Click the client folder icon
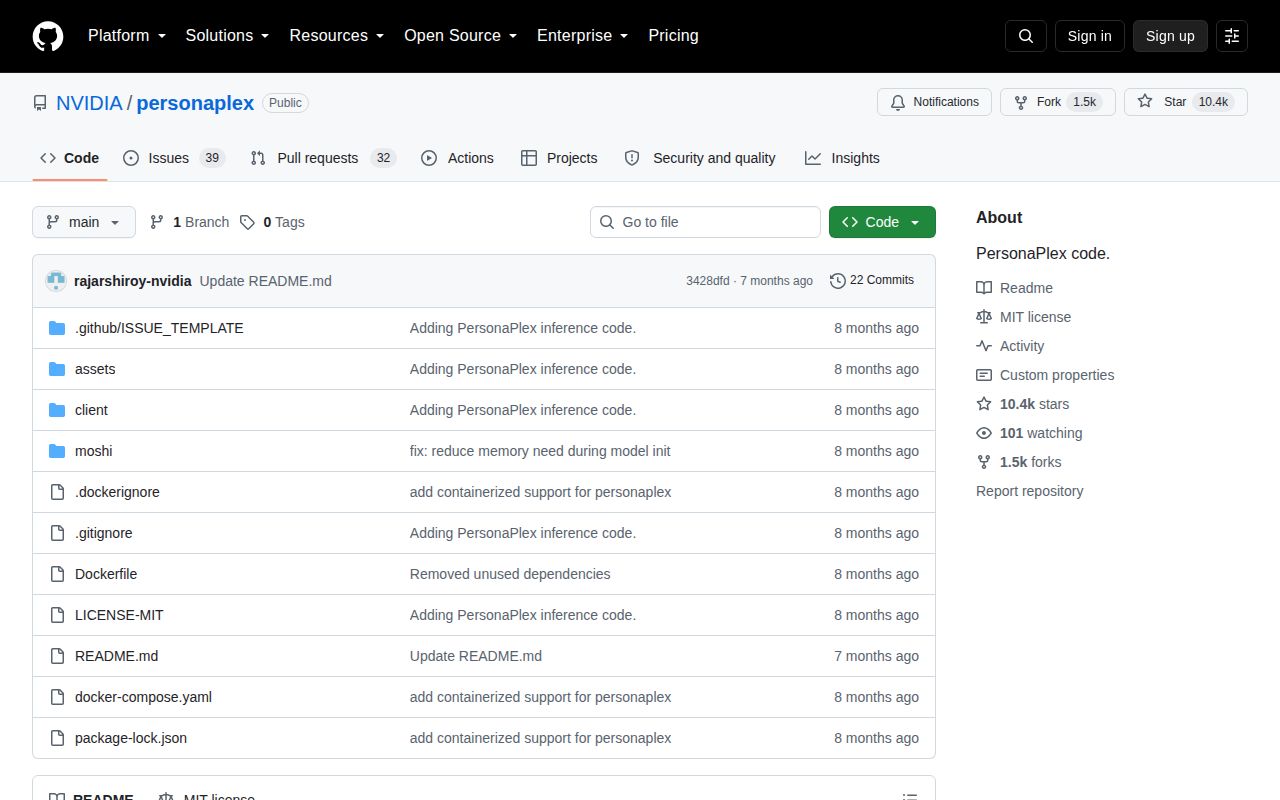Viewport: 1280px width, 800px height. pyautogui.click(x=57, y=410)
